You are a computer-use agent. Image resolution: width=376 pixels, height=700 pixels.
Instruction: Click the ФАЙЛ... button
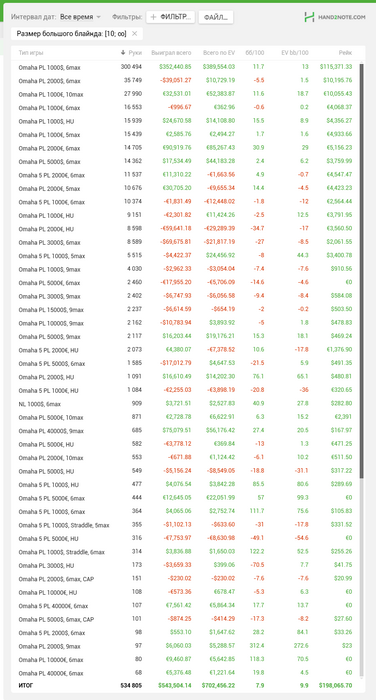pos(216,17)
